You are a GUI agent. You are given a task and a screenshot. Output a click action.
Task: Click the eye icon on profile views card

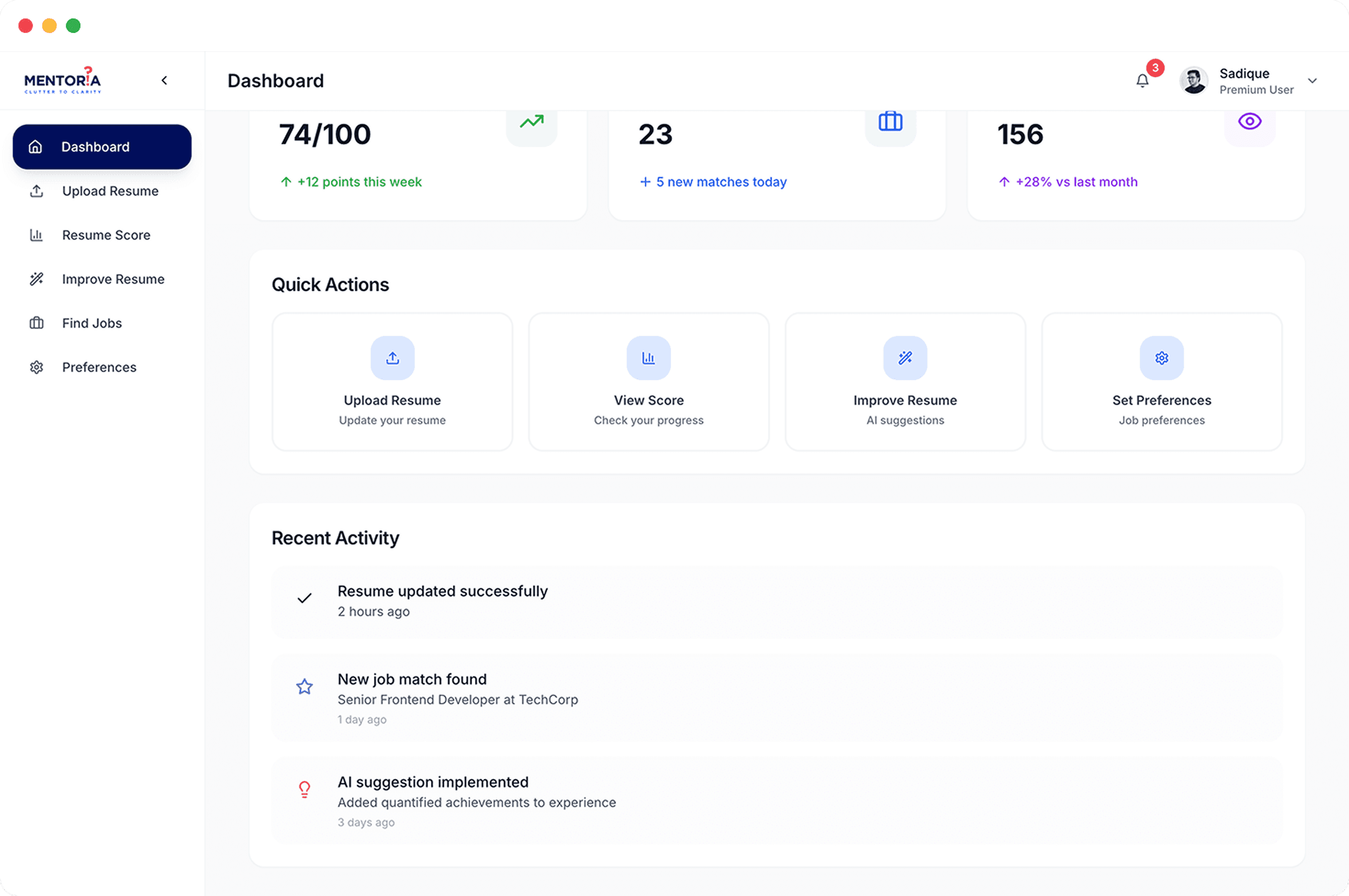1250,121
